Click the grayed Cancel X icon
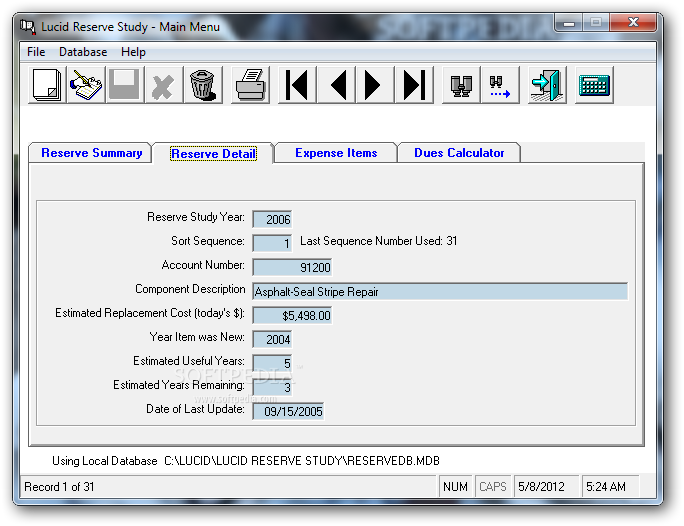This screenshot has height=526, width=684. click(x=164, y=85)
